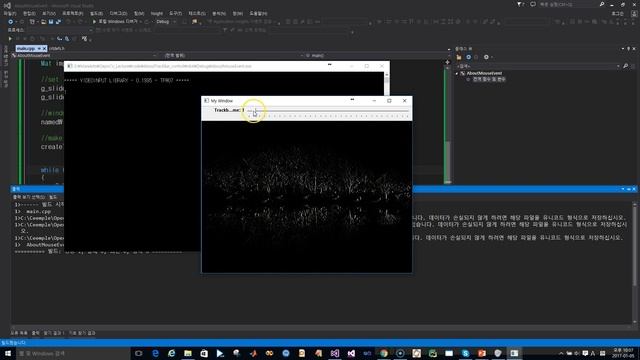Show hidden system tray icons chevron
The image size is (640, 360).
click(x=561, y=353)
